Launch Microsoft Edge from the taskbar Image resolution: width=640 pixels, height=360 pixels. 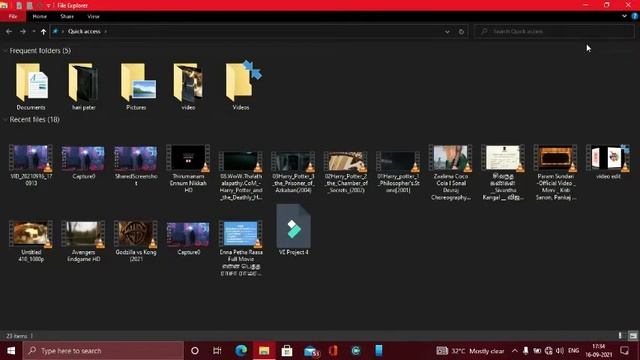click(x=241, y=351)
